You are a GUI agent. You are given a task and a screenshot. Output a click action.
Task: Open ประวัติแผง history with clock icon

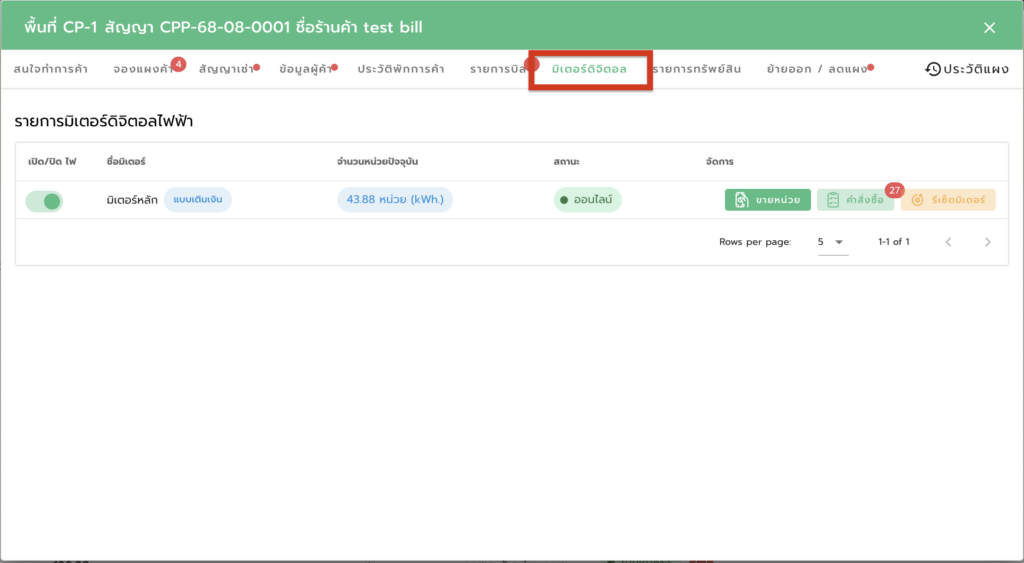tap(968, 69)
